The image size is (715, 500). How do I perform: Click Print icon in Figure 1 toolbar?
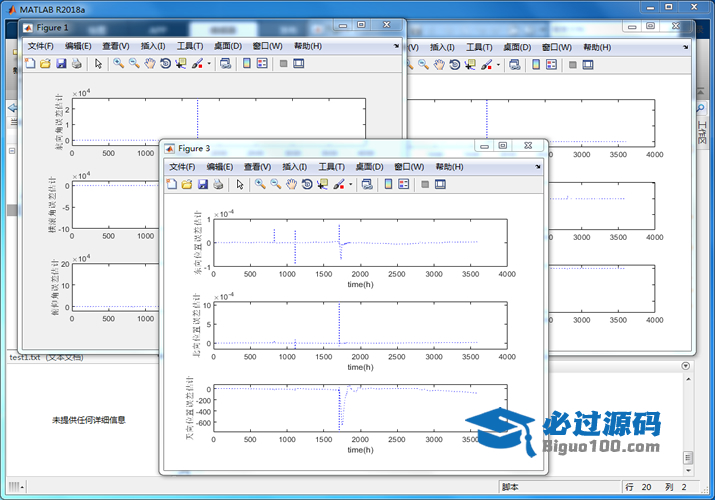77,64
